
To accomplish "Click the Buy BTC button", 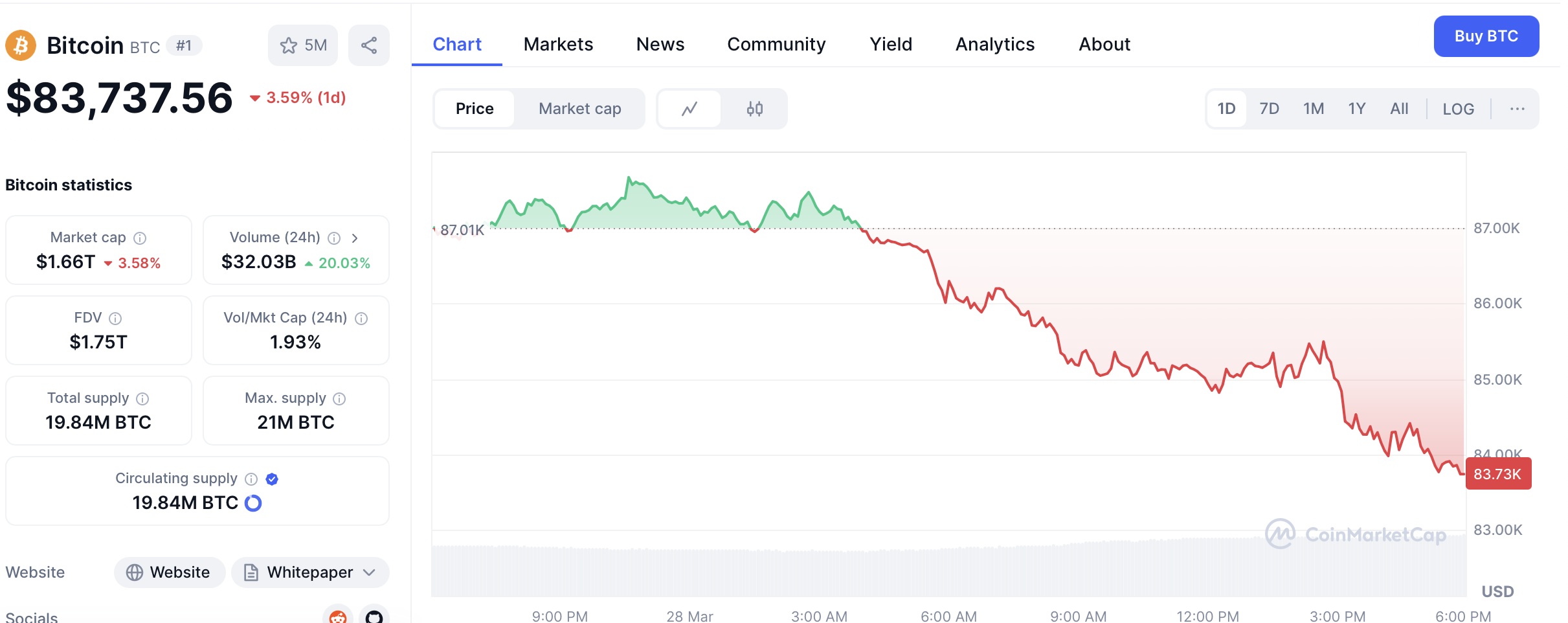I will [1486, 36].
